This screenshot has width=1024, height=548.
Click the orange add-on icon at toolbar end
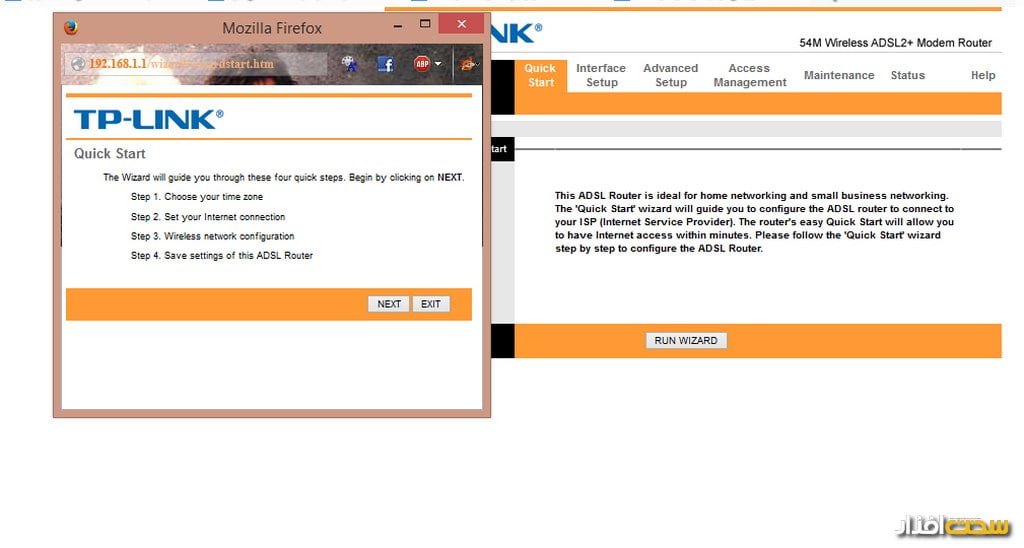click(467, 64)
